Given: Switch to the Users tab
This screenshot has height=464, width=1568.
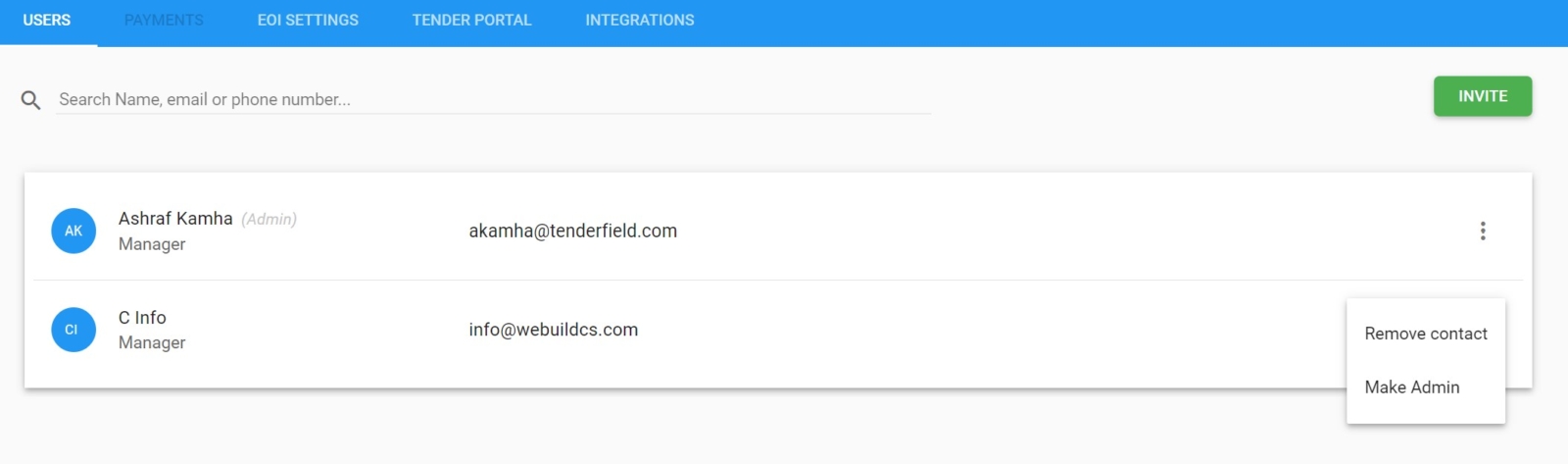Looking at the screenshot, I should tap(47, 21).
